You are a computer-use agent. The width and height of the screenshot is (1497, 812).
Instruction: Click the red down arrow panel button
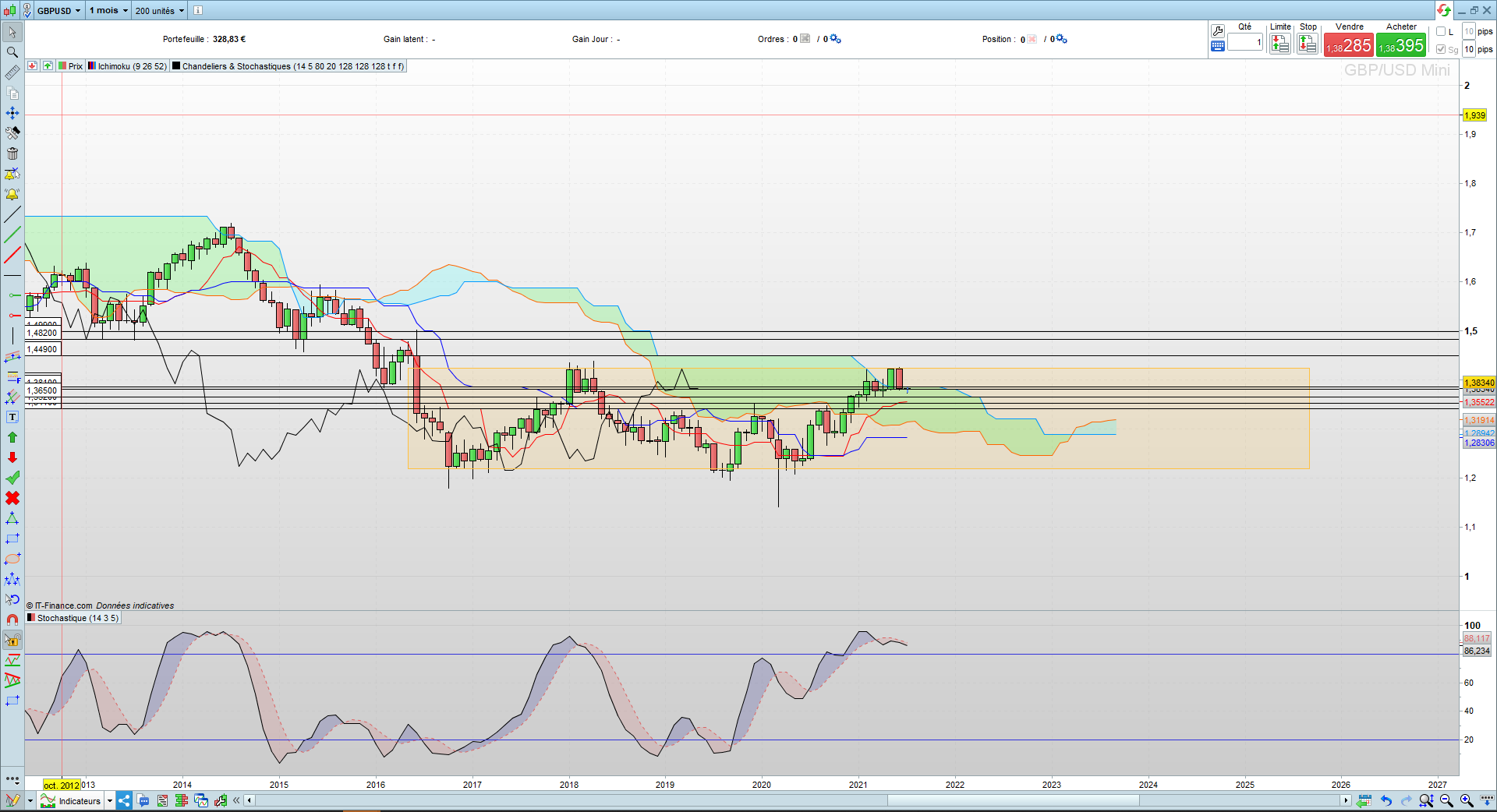pos(32,66)
